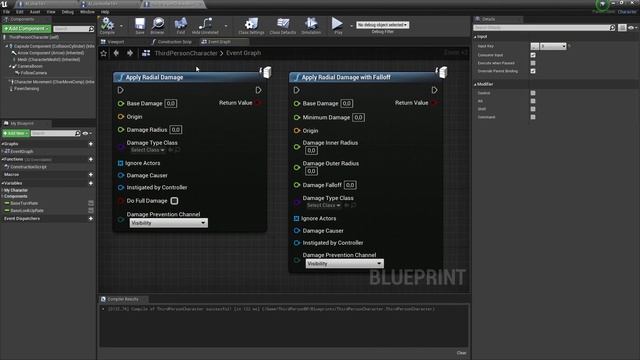
Task: Click Clear in the Compiler Results panel
Action: tap(461, 353)
